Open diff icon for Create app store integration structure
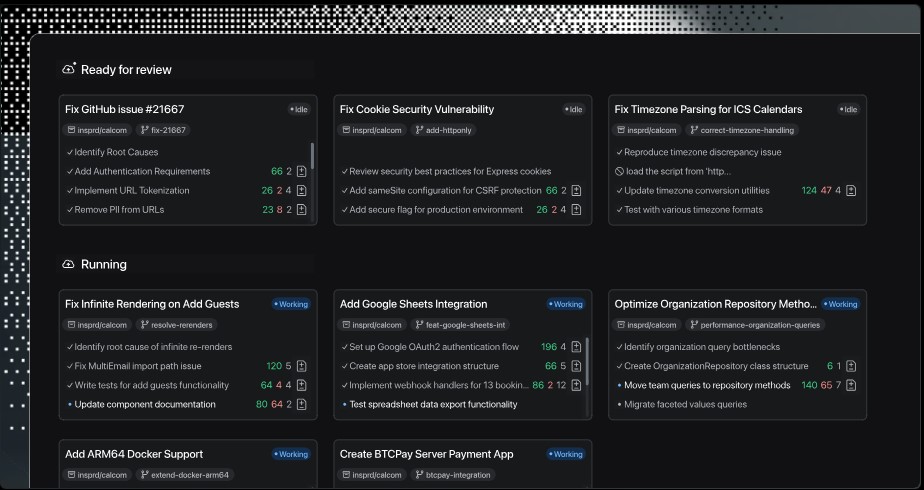 tap(576, 366)
